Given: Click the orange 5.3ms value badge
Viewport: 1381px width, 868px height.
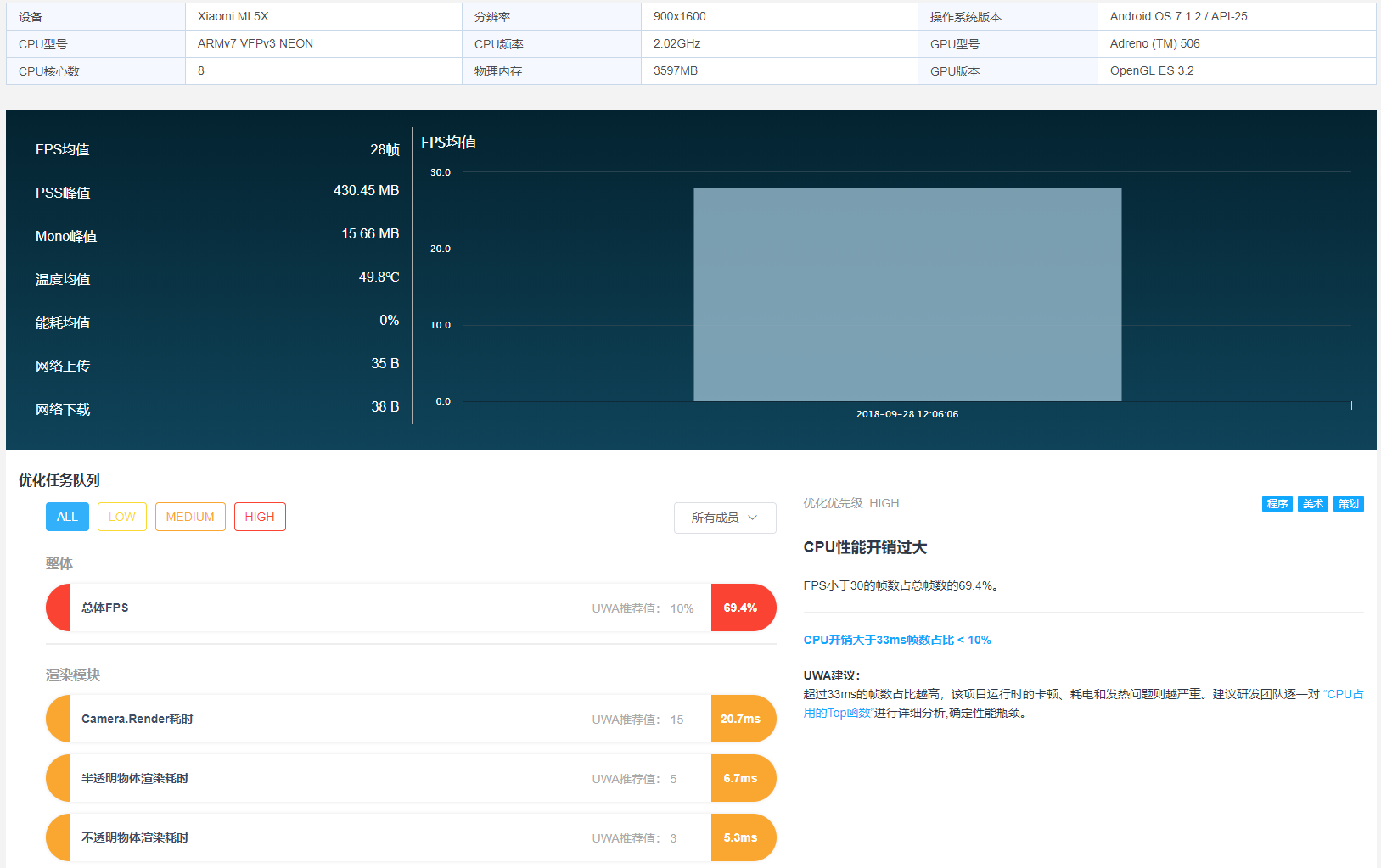Looking at the screenshot, I should point(741,837).
